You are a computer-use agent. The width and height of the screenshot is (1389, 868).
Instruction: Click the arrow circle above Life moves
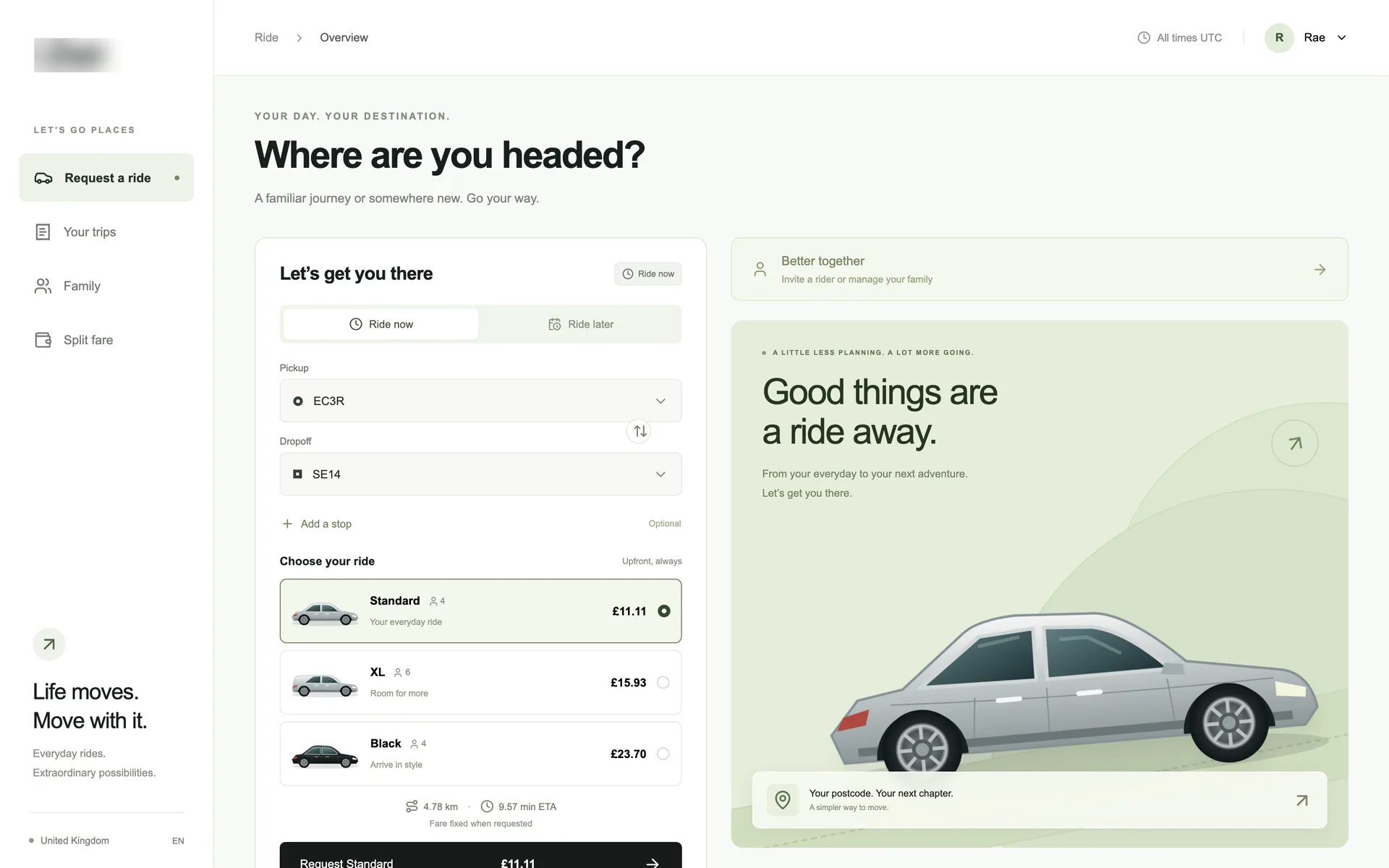(49, 644)
